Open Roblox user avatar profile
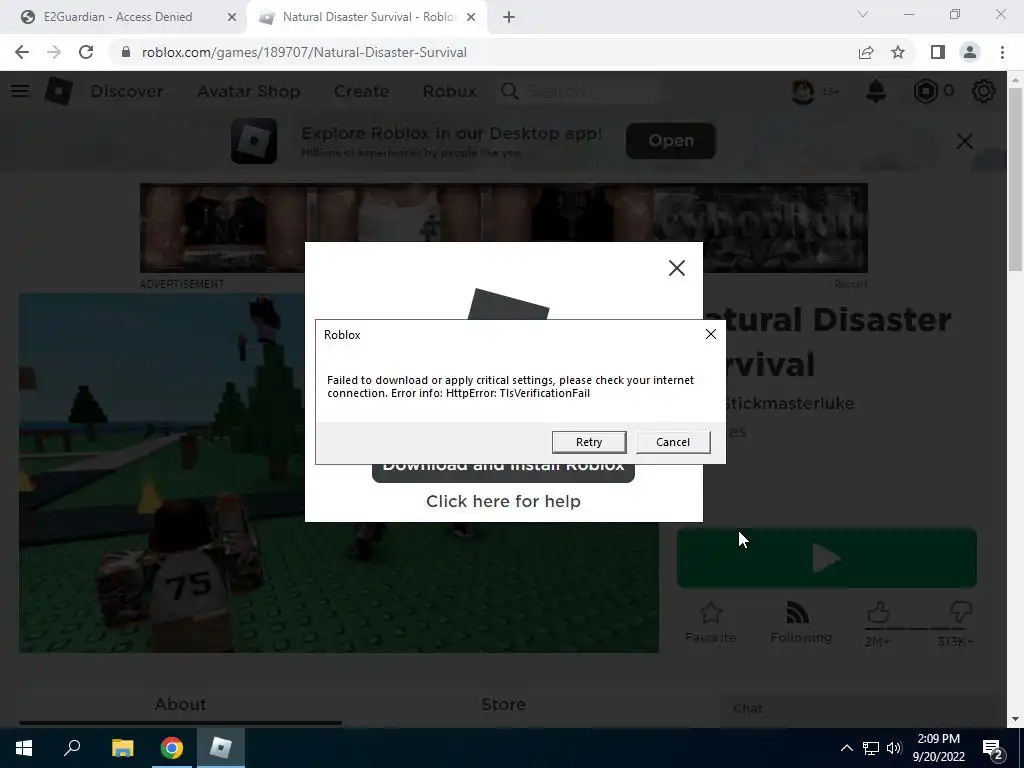The image size is (1024, 768). (803, 91)
